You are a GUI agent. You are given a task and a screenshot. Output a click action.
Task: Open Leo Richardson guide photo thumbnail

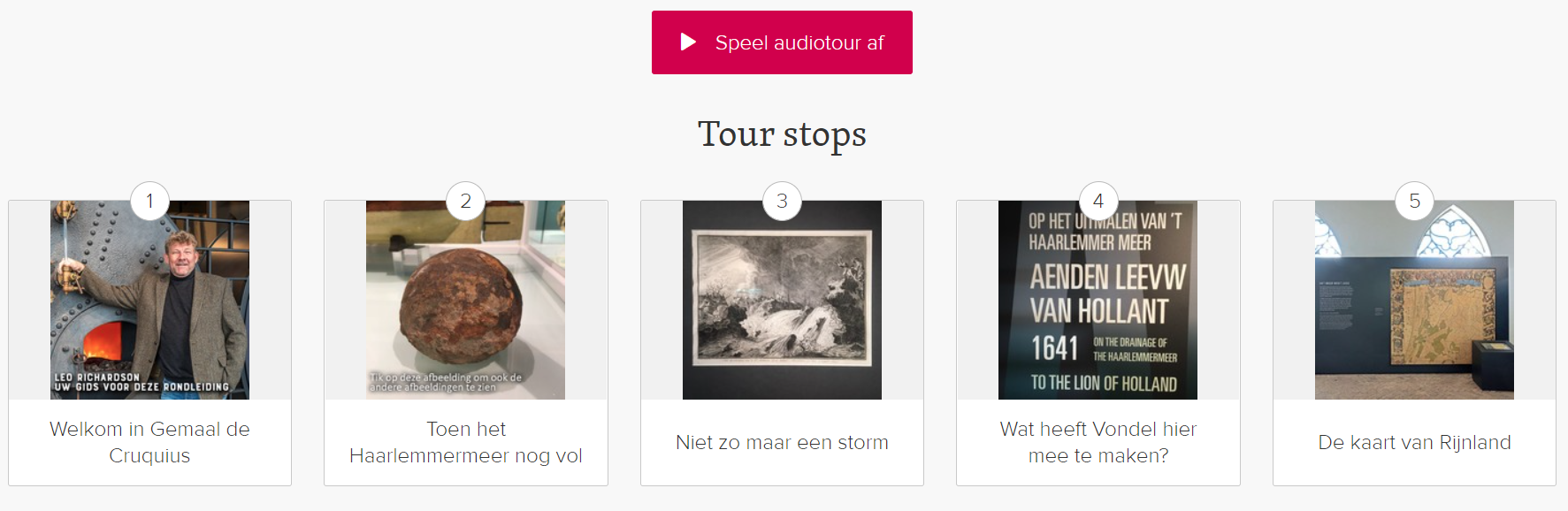pos(149,300)
